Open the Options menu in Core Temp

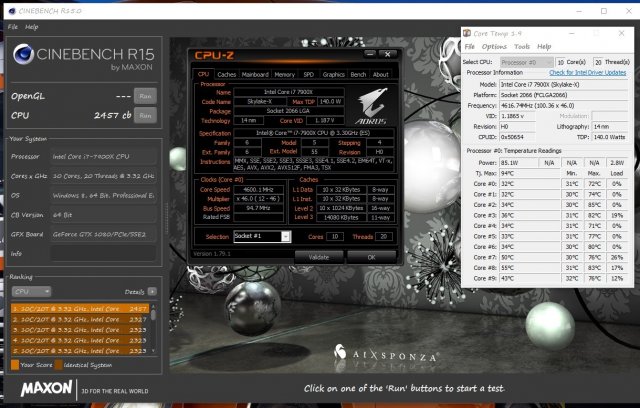click(x=494, y=47)
